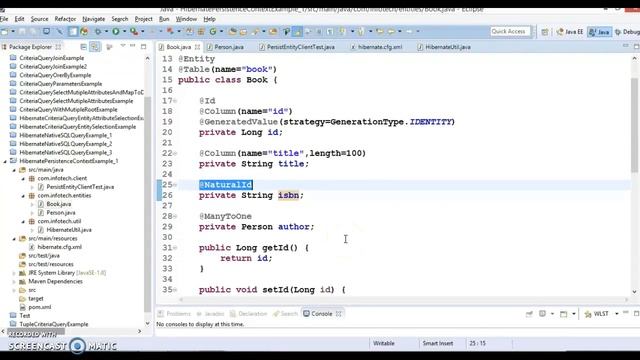Viewport: 640px width, 360px height.
Task: Click the Display Selected Console icon
Action: [x=542, y=313]
